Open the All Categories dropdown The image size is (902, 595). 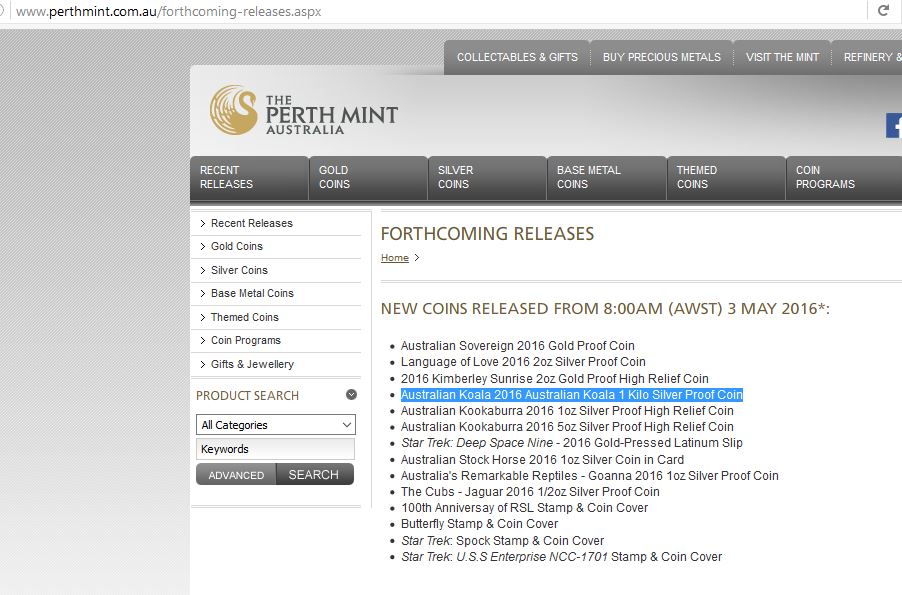[x=275, y=425]
